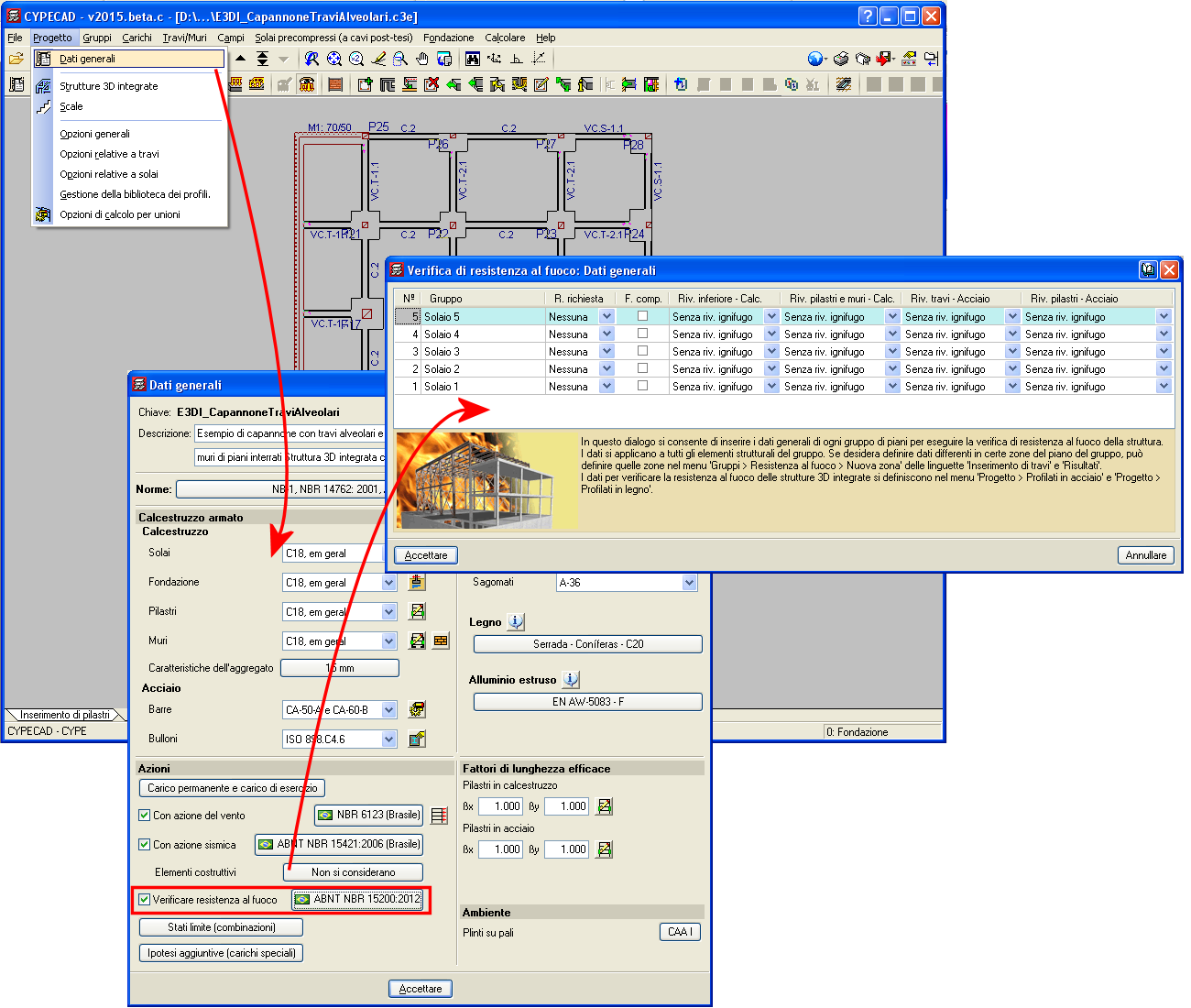Click help book icon in fire dialog title bar
1191x1008 pixels.
pos(1148,269)
